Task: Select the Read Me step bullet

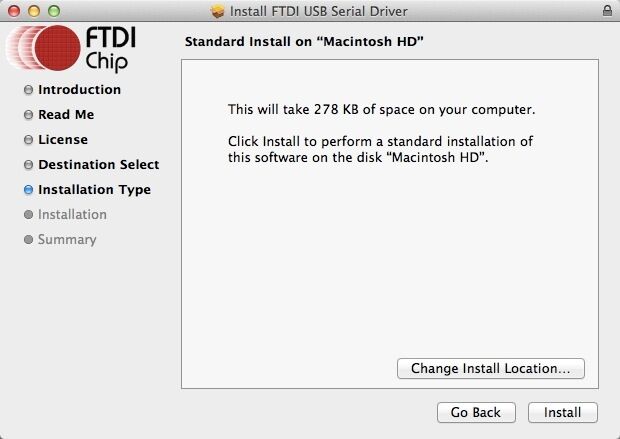Action: (x=28, y=115)
